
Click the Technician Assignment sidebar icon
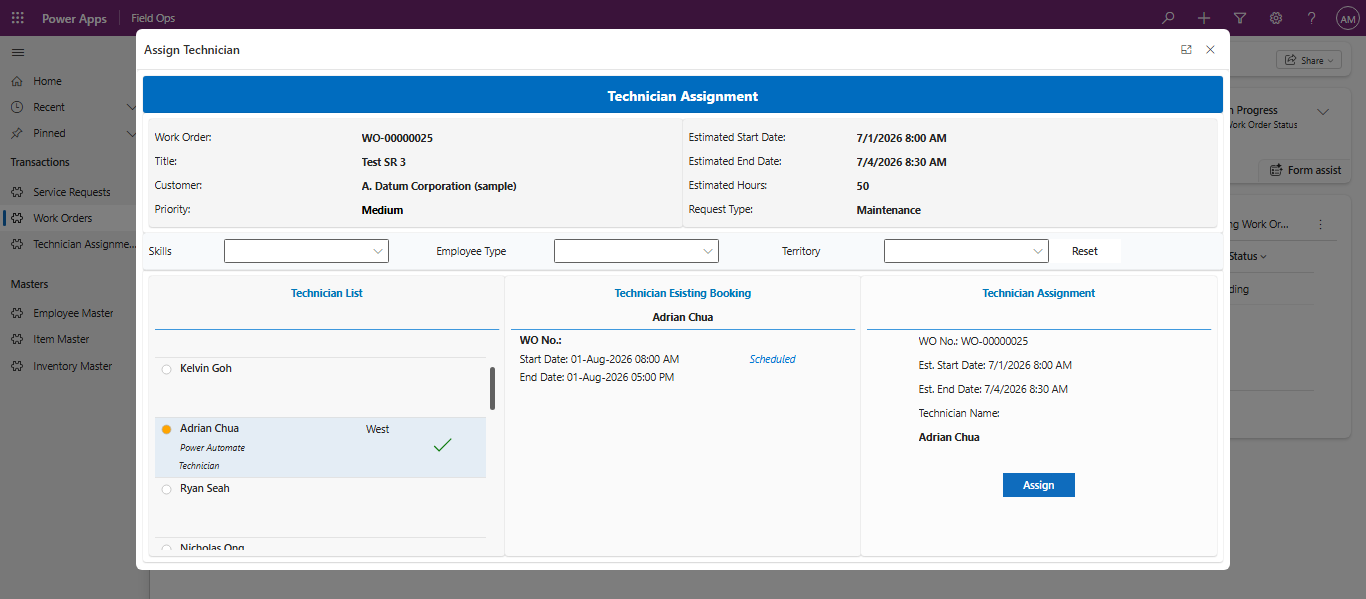(17, 244)
